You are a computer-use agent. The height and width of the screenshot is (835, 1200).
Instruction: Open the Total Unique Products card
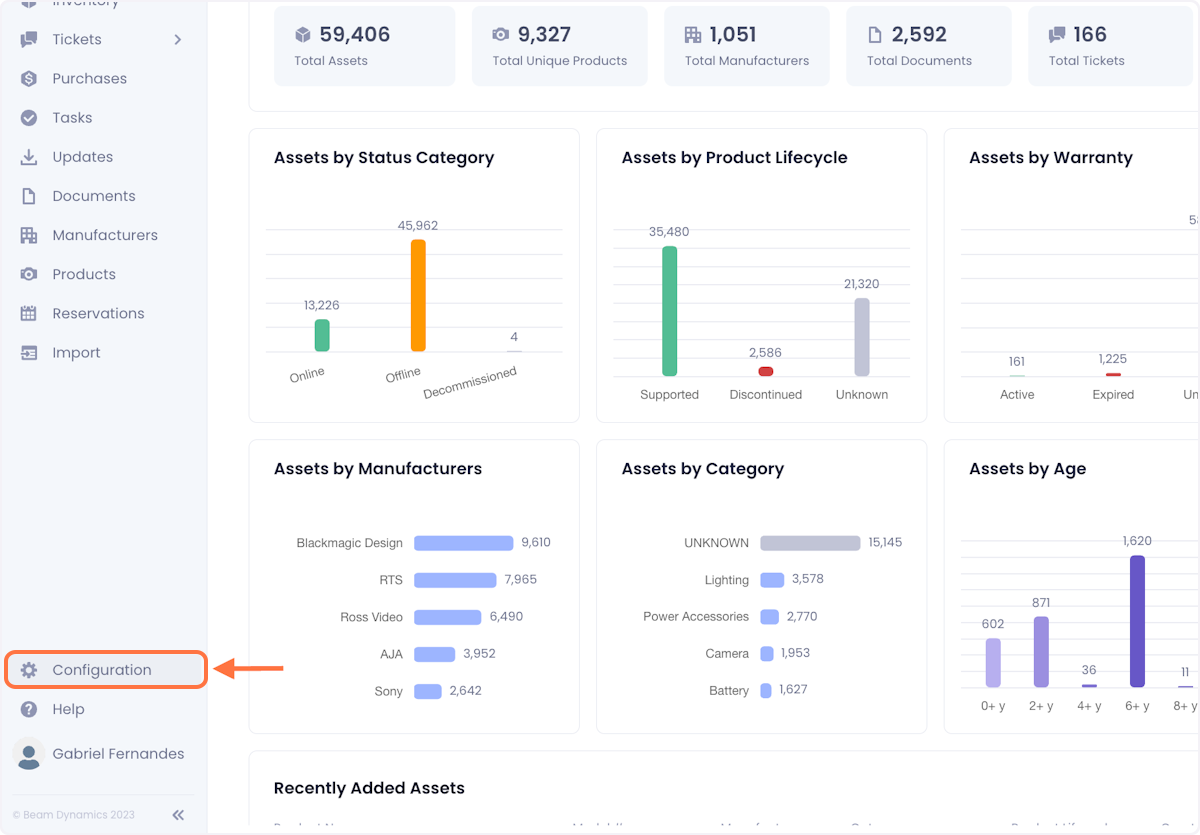coord(560,46)
